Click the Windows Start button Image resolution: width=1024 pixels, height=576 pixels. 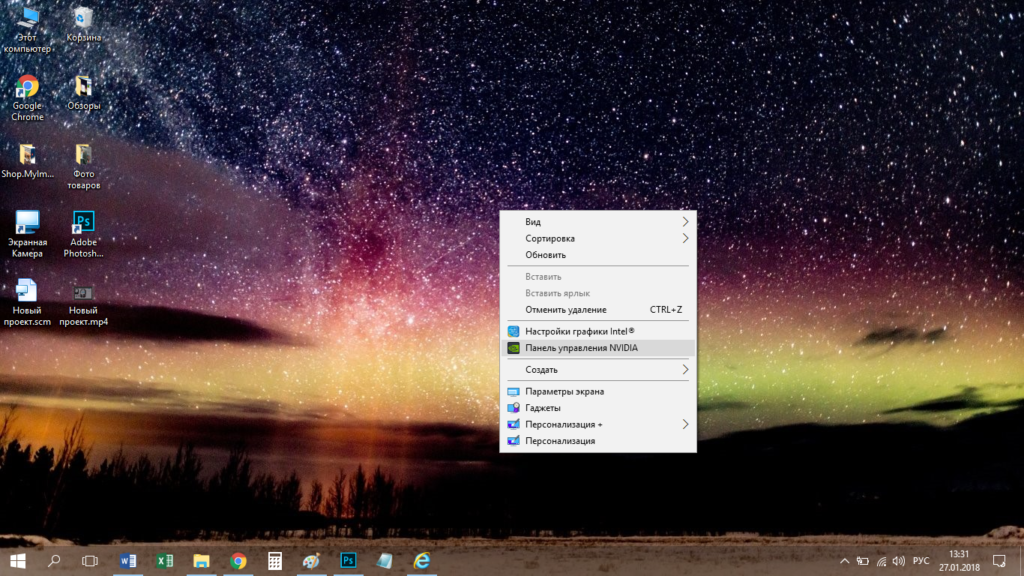(x=17, y=561)
